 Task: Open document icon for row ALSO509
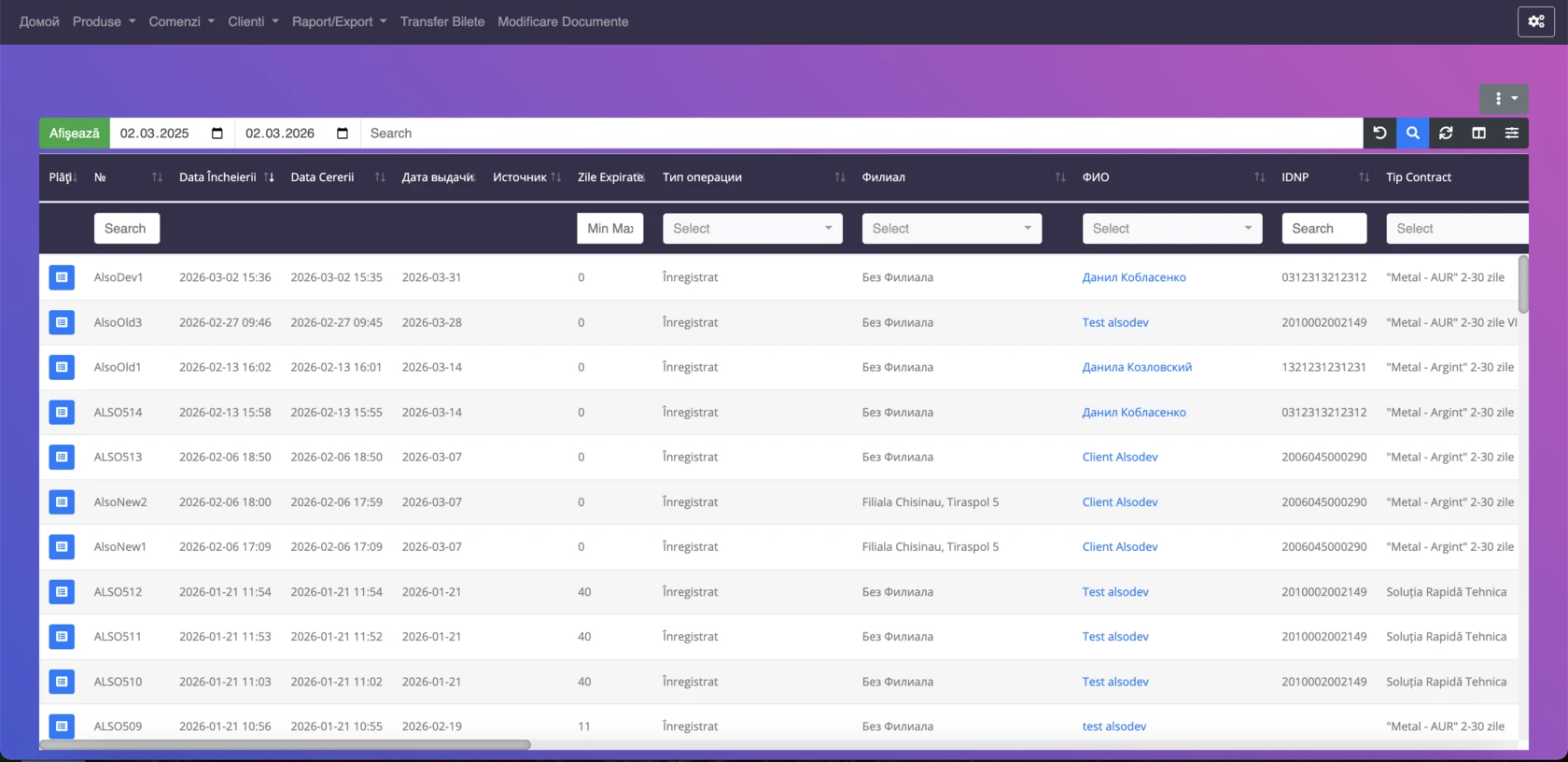(x=62, y=726)
